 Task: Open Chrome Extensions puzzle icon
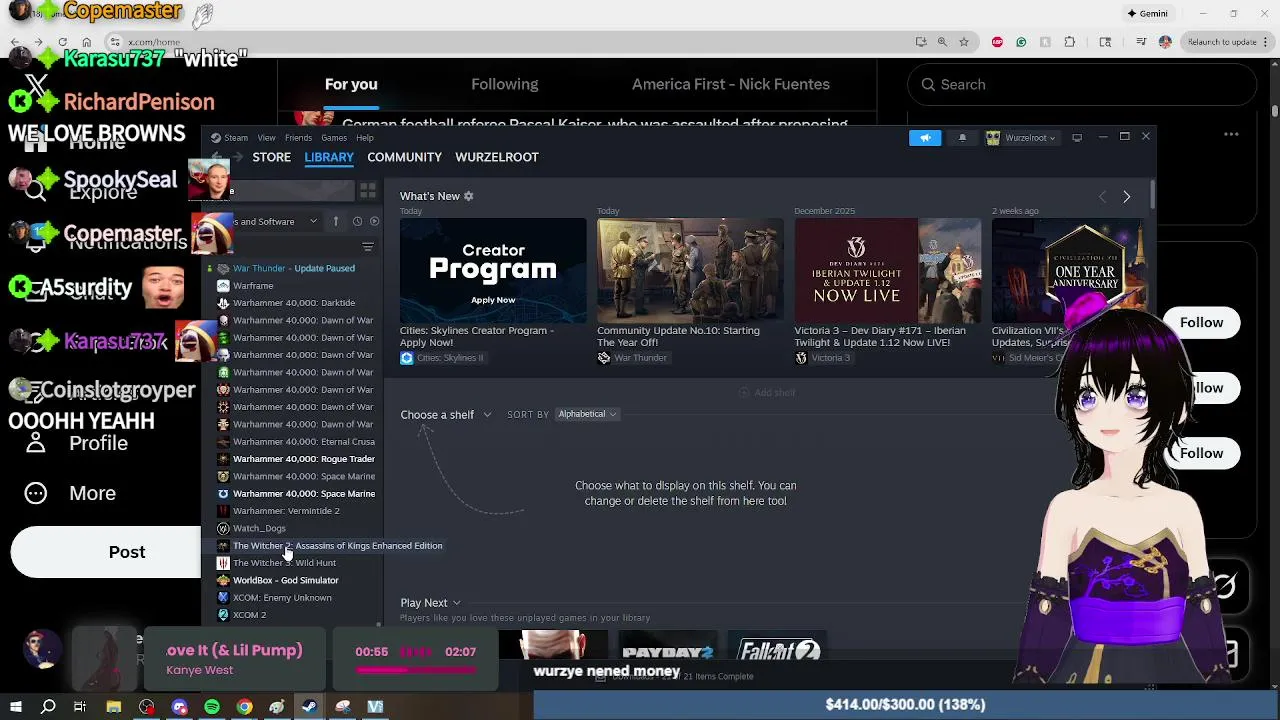coord(1070,42)
